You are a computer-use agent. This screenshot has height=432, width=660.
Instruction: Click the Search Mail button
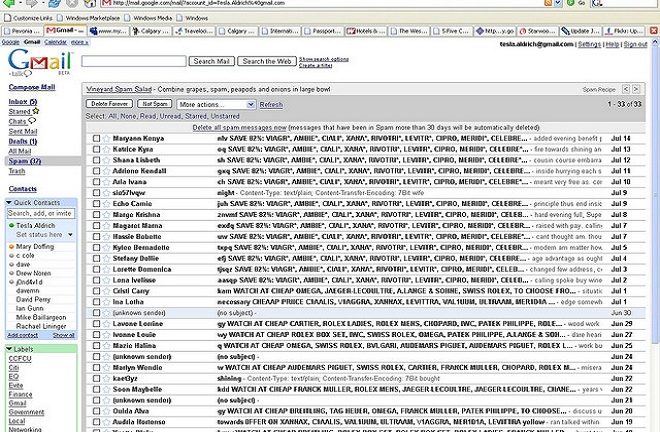[211, 61]
